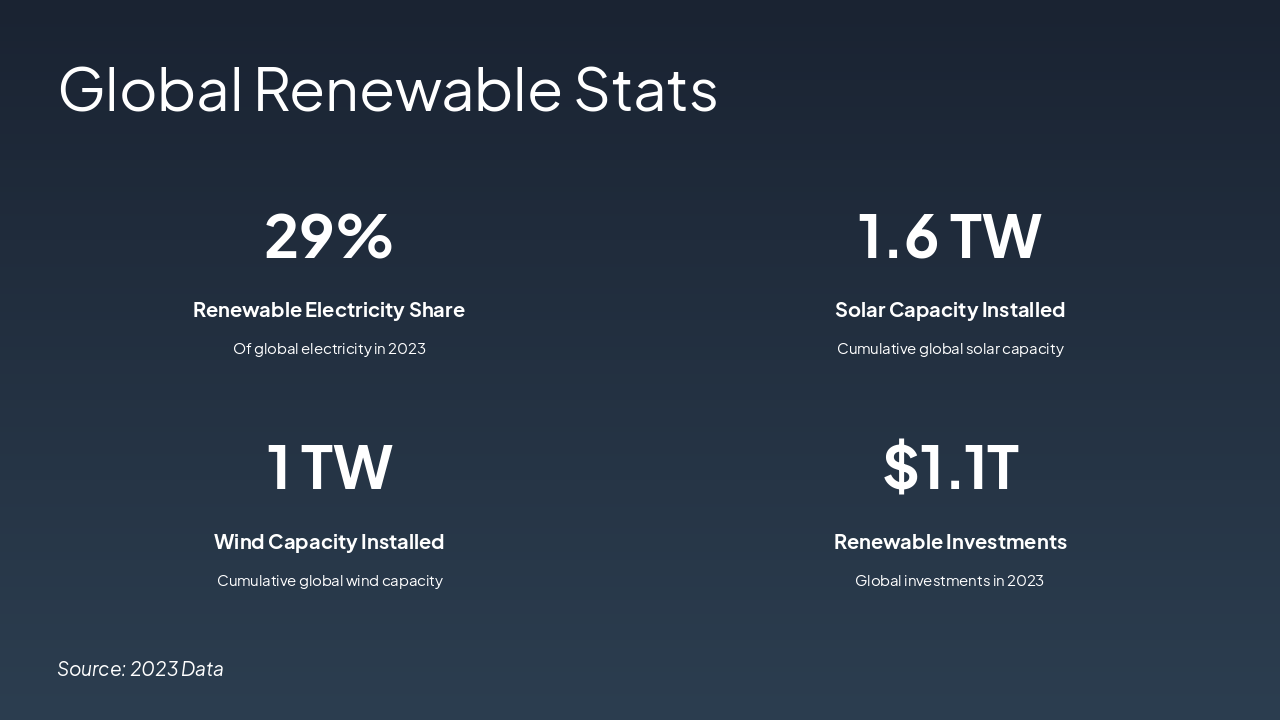The width and height of the screenshot is (1280, 720).
Task: Click the "Cumulative global solar capacity" caption
Action: pyautogui.click(x=950, y=349)
